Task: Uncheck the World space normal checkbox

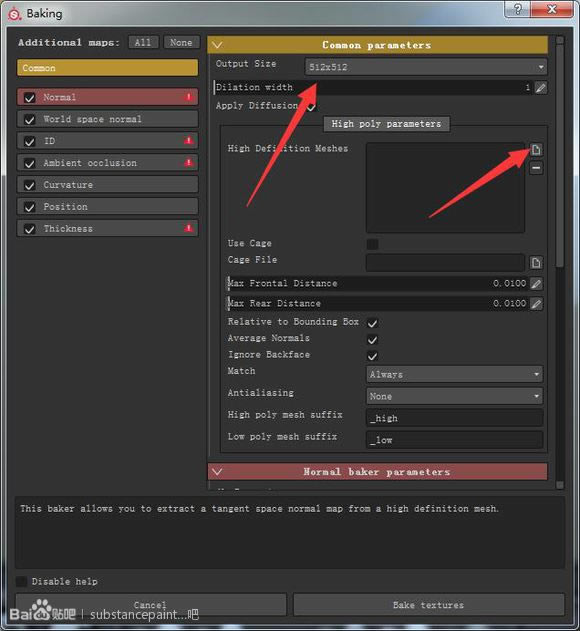Action: click(29, 120)
